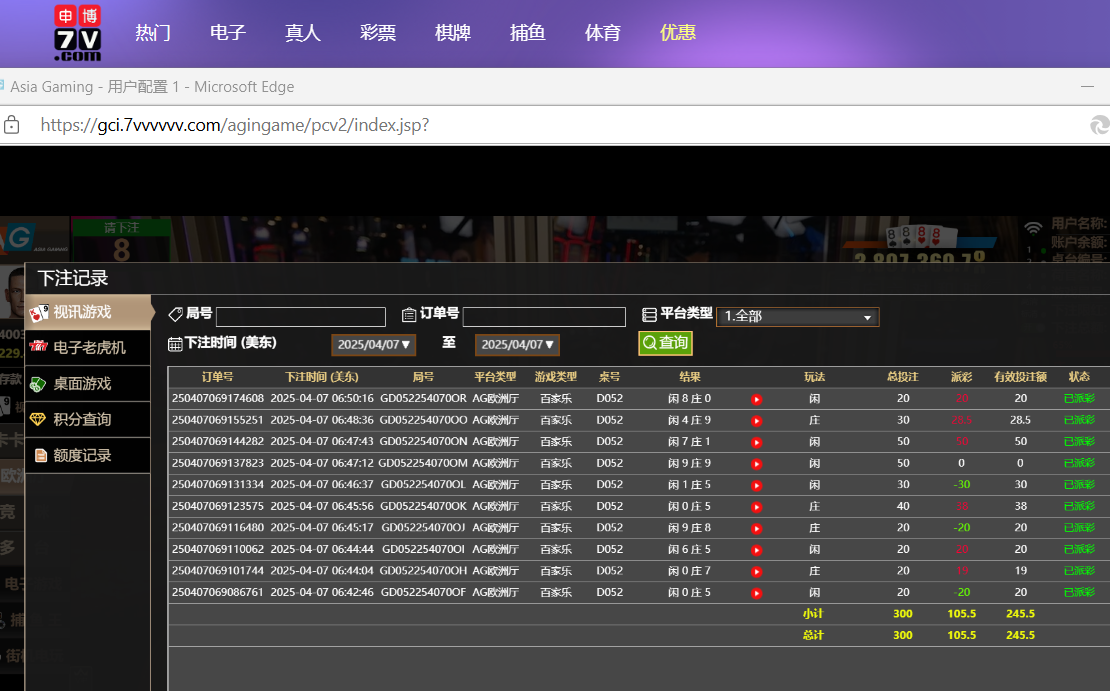This screenshot has height=691, width=1110.
Task: Click the 7V.com site logo
Action: 77,33
